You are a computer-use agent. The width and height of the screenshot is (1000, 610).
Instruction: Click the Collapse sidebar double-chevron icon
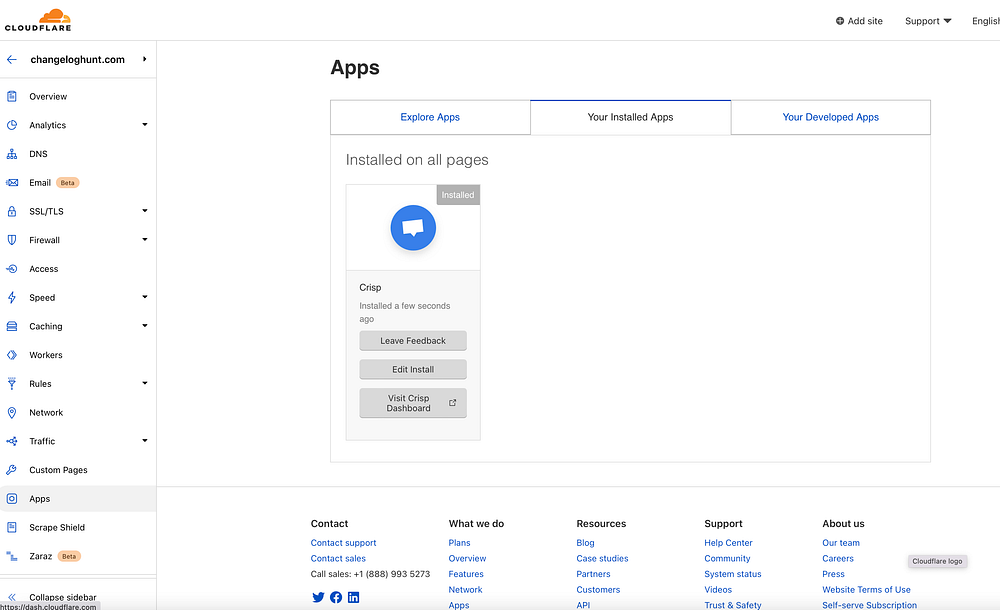[x=11, y=597]
